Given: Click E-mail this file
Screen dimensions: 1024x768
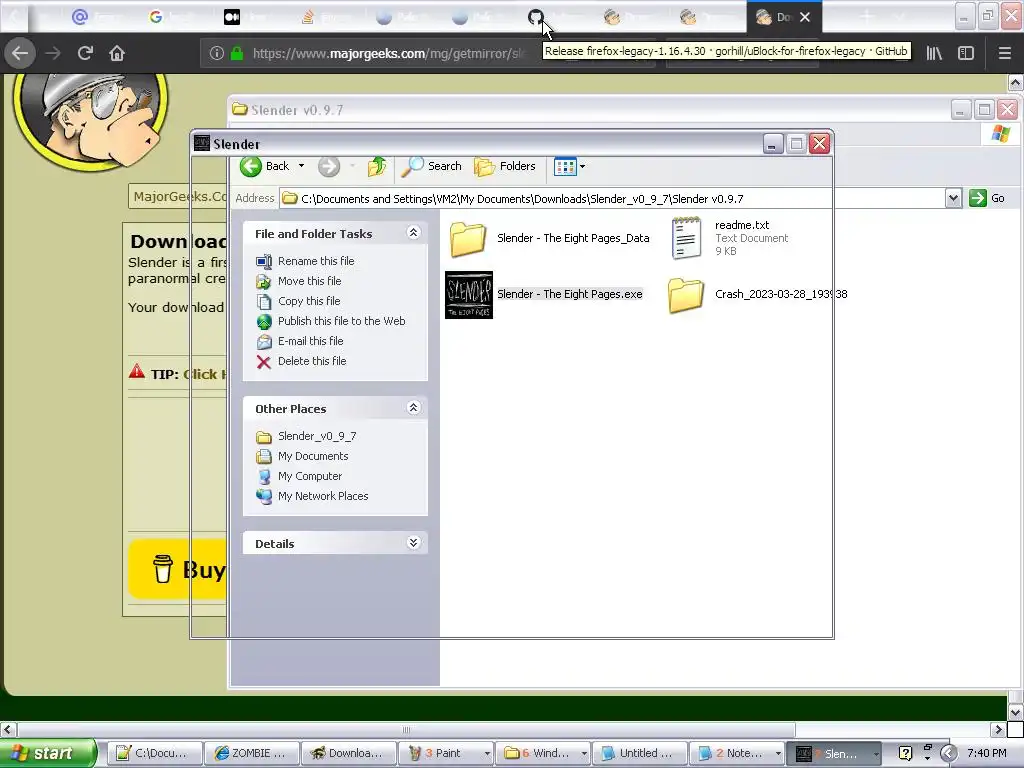Looking at the screenshot, I should pyautogui.click(x=310, y=341).
